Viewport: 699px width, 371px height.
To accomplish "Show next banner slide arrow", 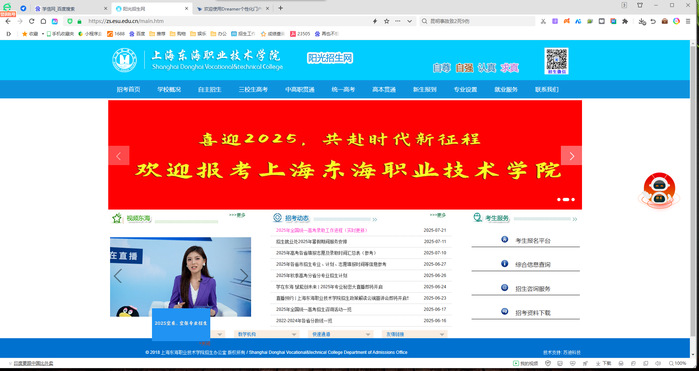I will pyautogui.click(x=571, y=156).
